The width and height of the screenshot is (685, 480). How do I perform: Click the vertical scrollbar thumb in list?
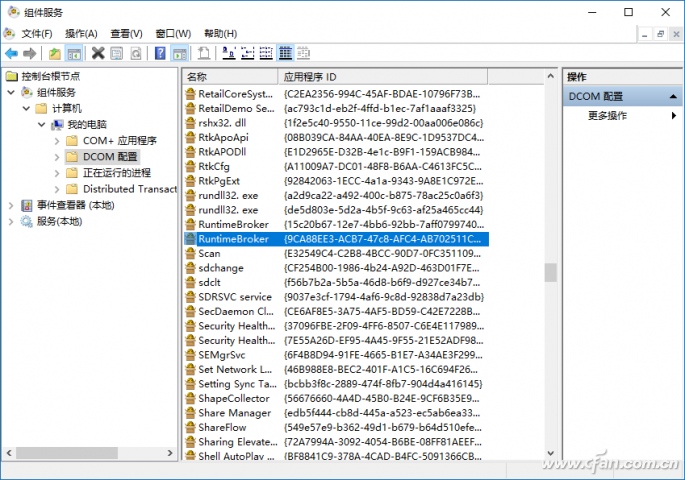[x=549, y=272]
